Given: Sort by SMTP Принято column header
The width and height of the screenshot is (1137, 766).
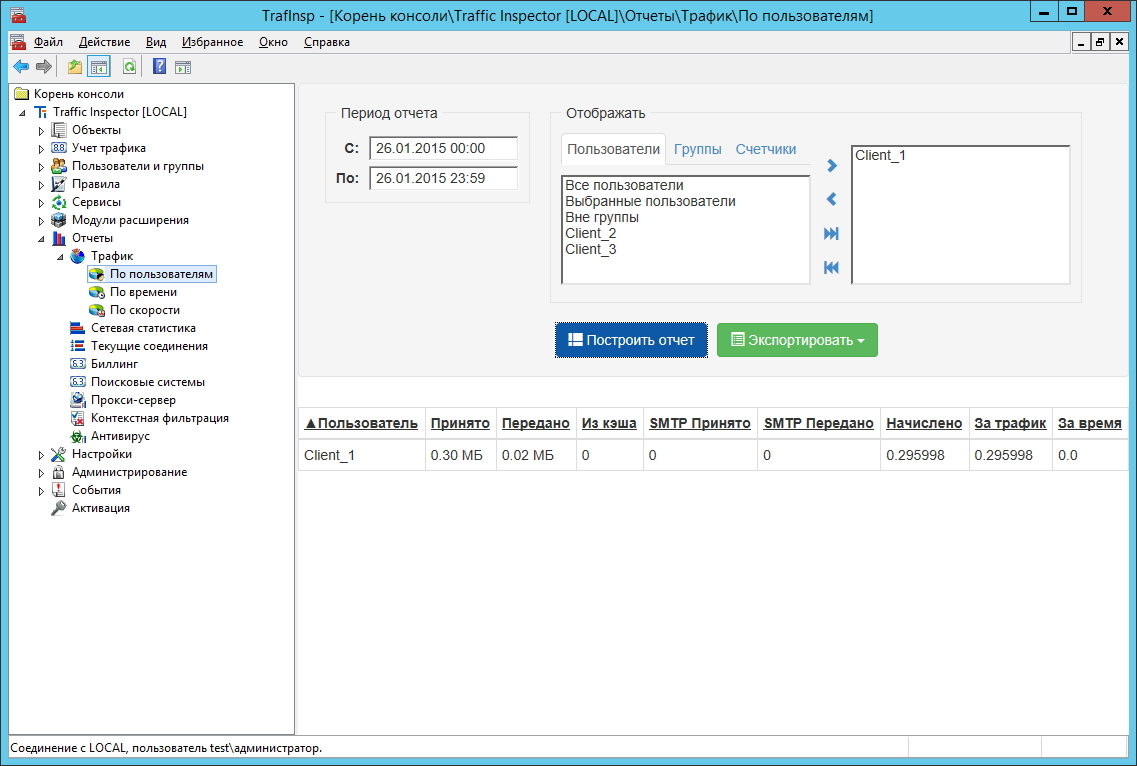Looking at the screenshot, I should [x=700, y=423].
